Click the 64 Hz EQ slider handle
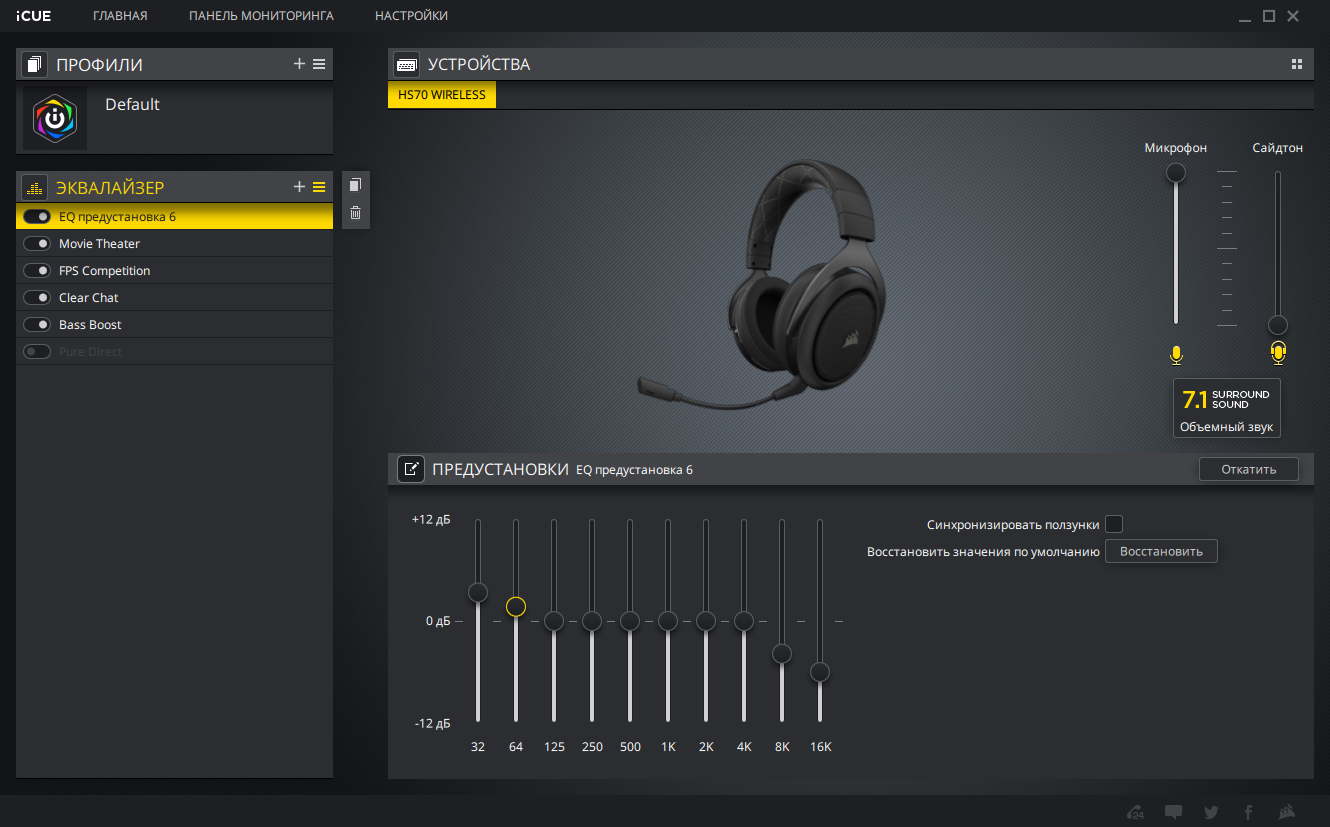Image resolution: width=1330 pixels, height=827 pixels. click(516, 606)
